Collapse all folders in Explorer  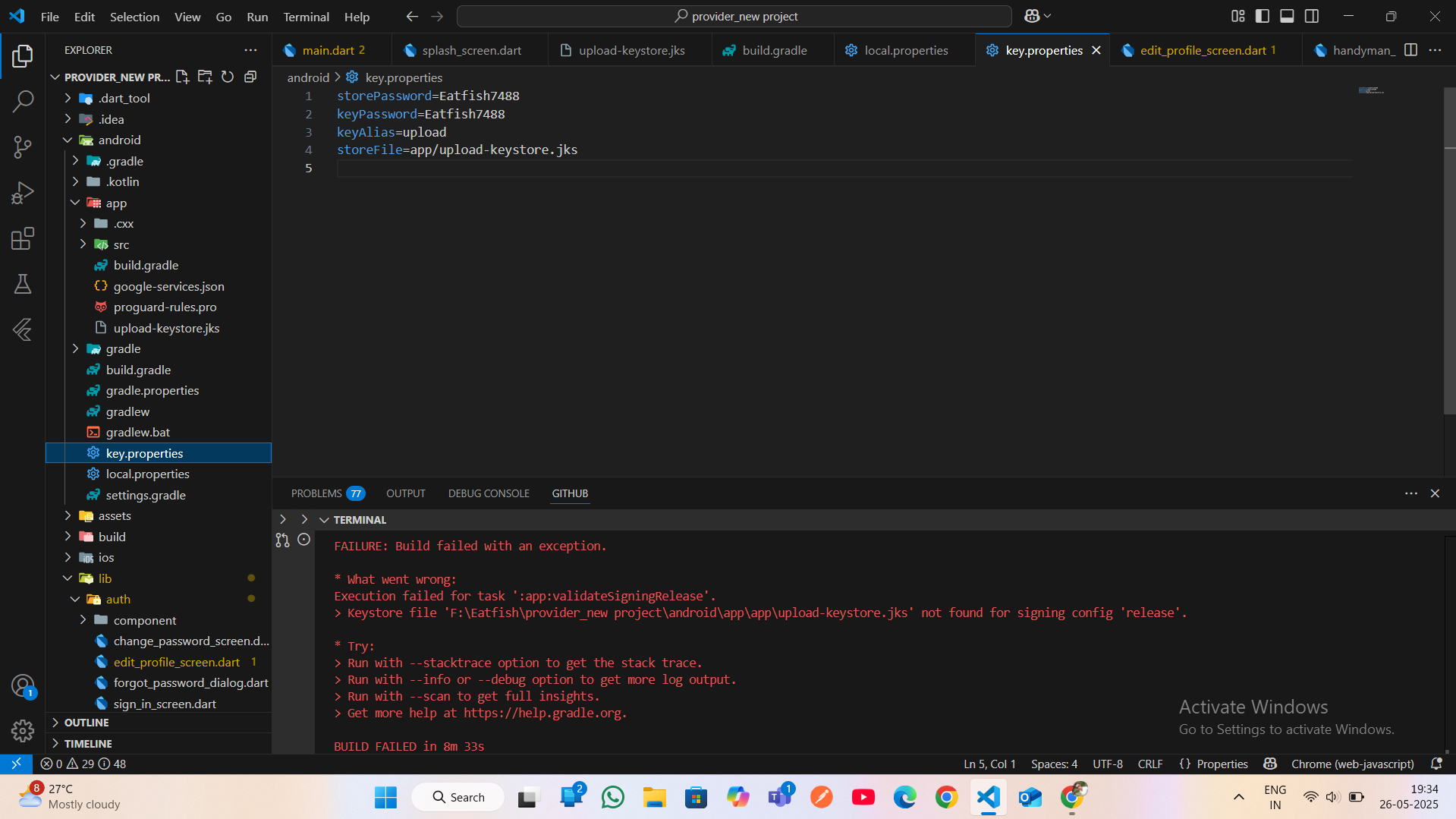[250, 77]
